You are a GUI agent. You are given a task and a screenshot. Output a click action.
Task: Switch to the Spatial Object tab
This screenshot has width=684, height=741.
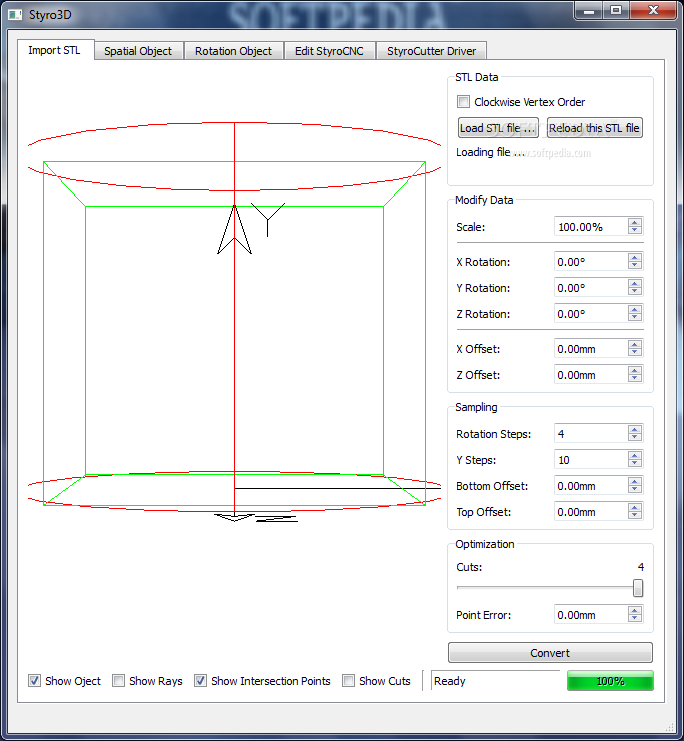click(138, 51)
